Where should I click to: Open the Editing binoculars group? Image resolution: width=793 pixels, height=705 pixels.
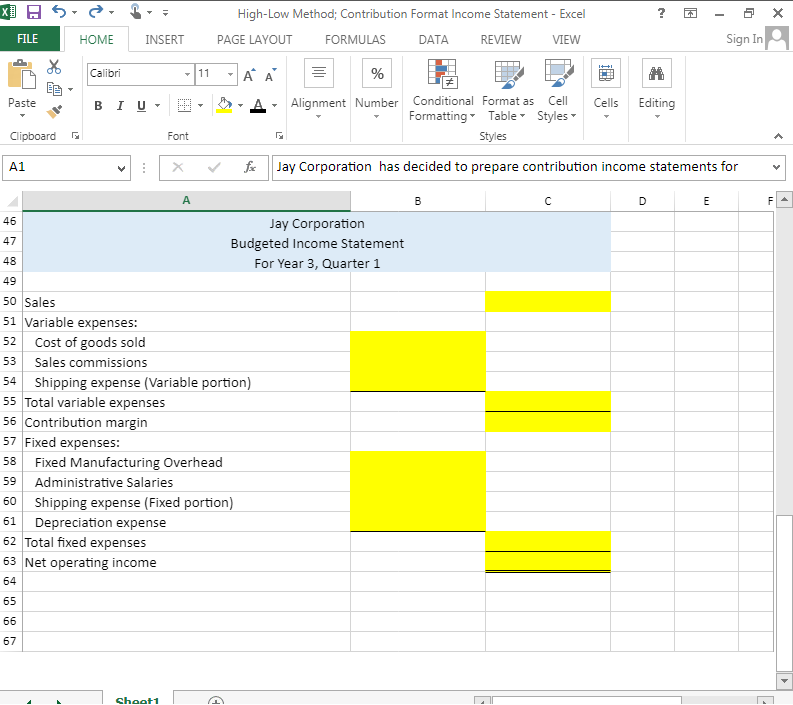click(656, 73)
